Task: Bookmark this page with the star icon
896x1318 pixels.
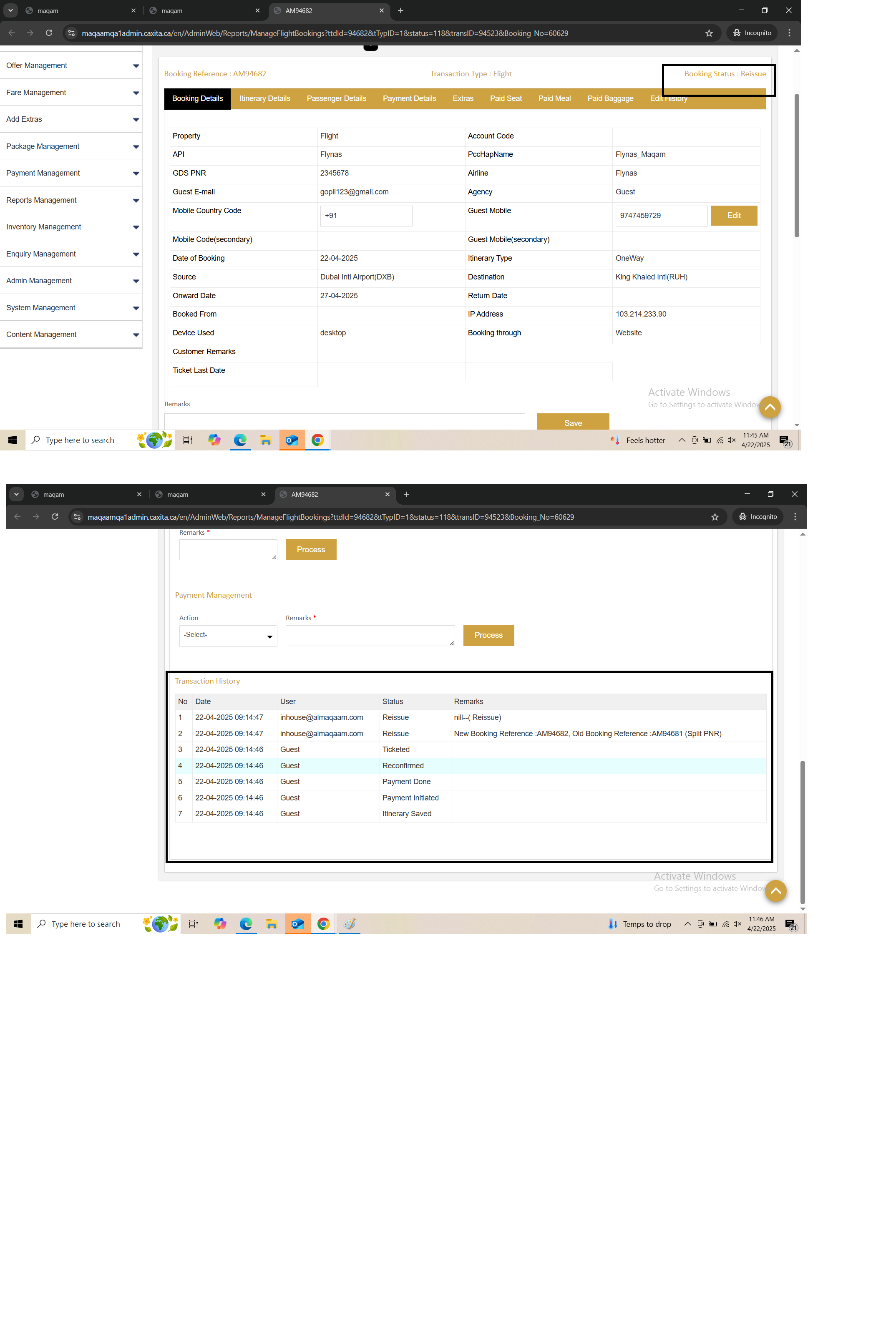Action: pos(708,33)
